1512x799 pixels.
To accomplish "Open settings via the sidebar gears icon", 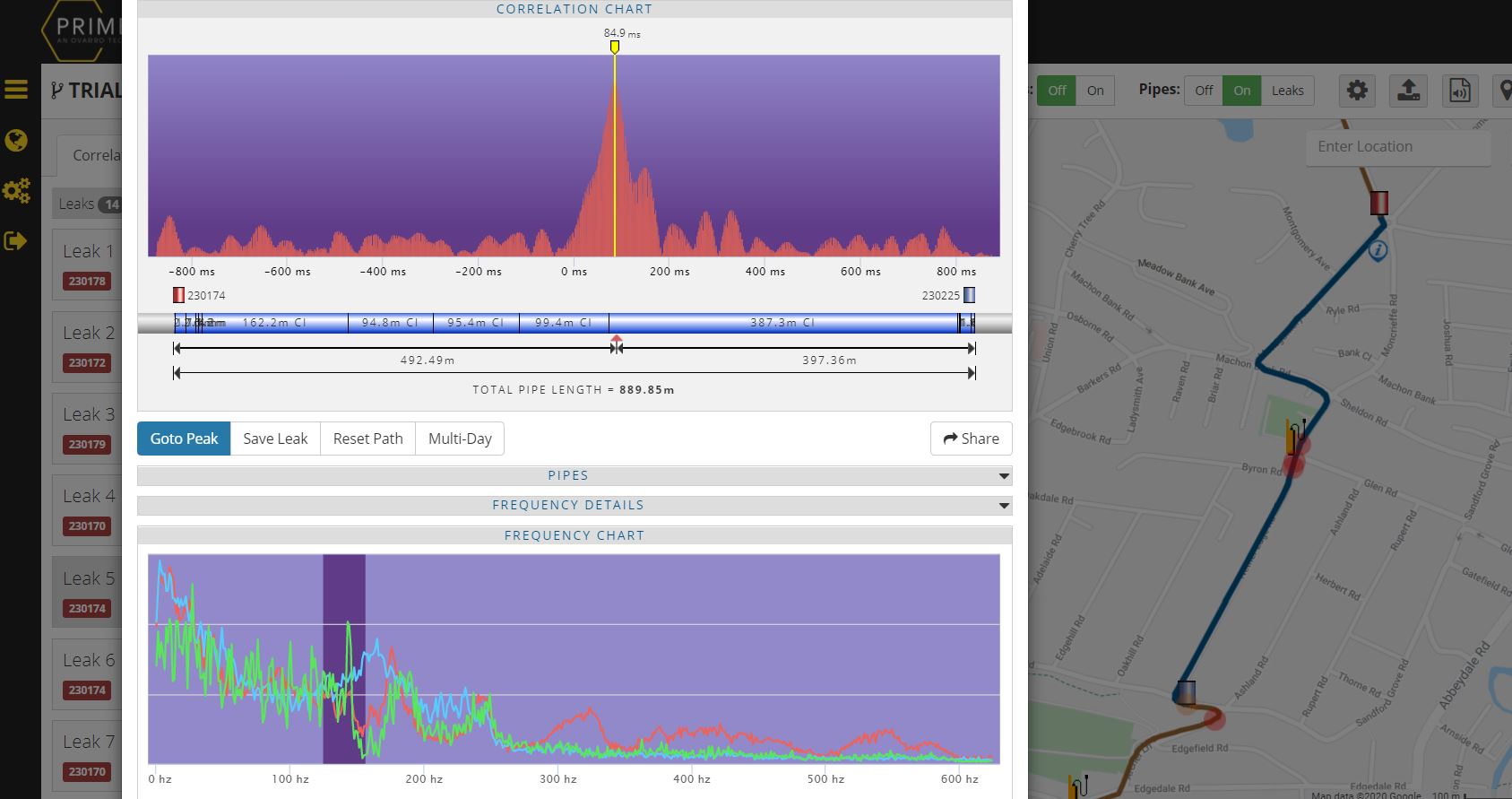I will point(16,191).
